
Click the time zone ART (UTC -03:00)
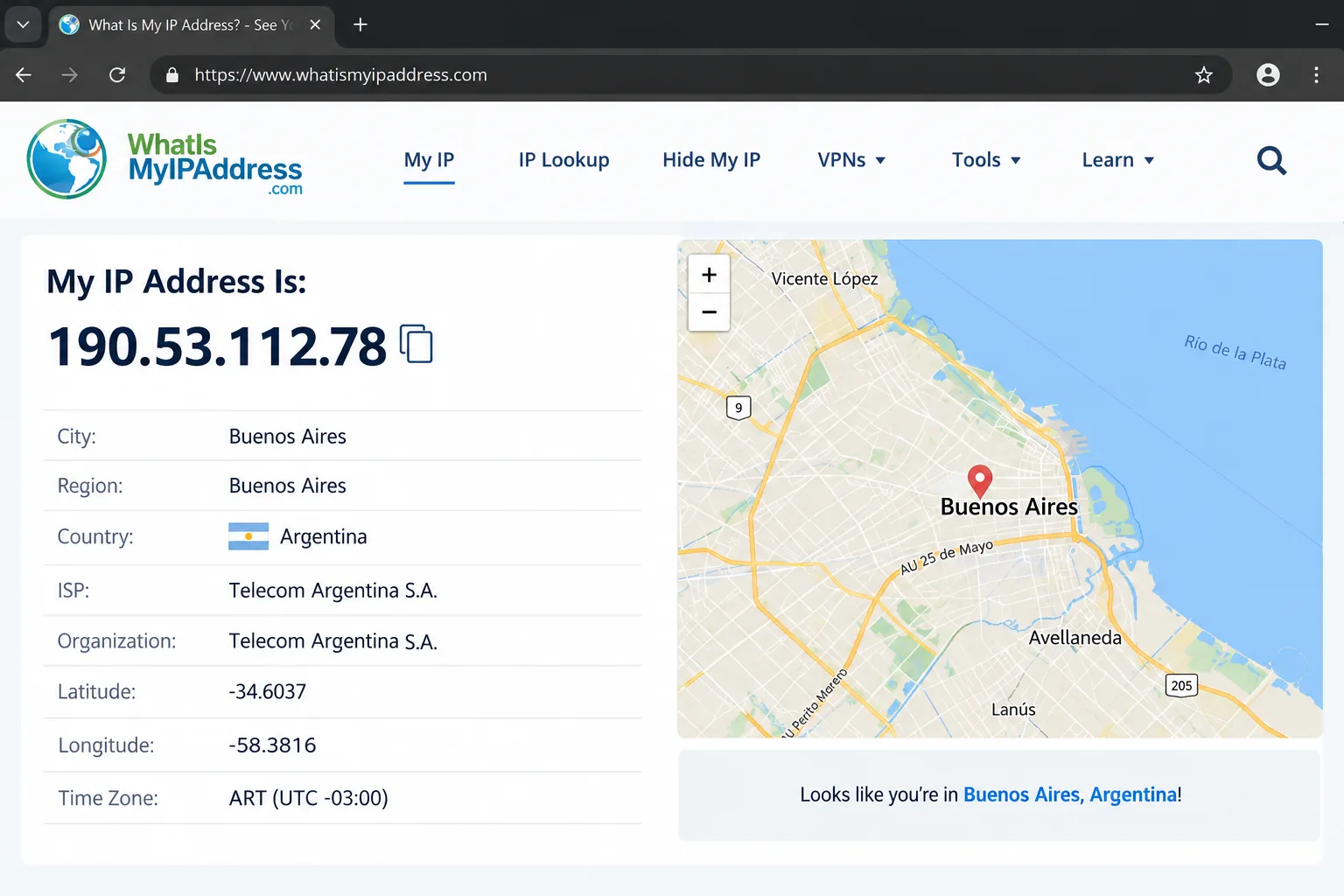coord(308,798)
